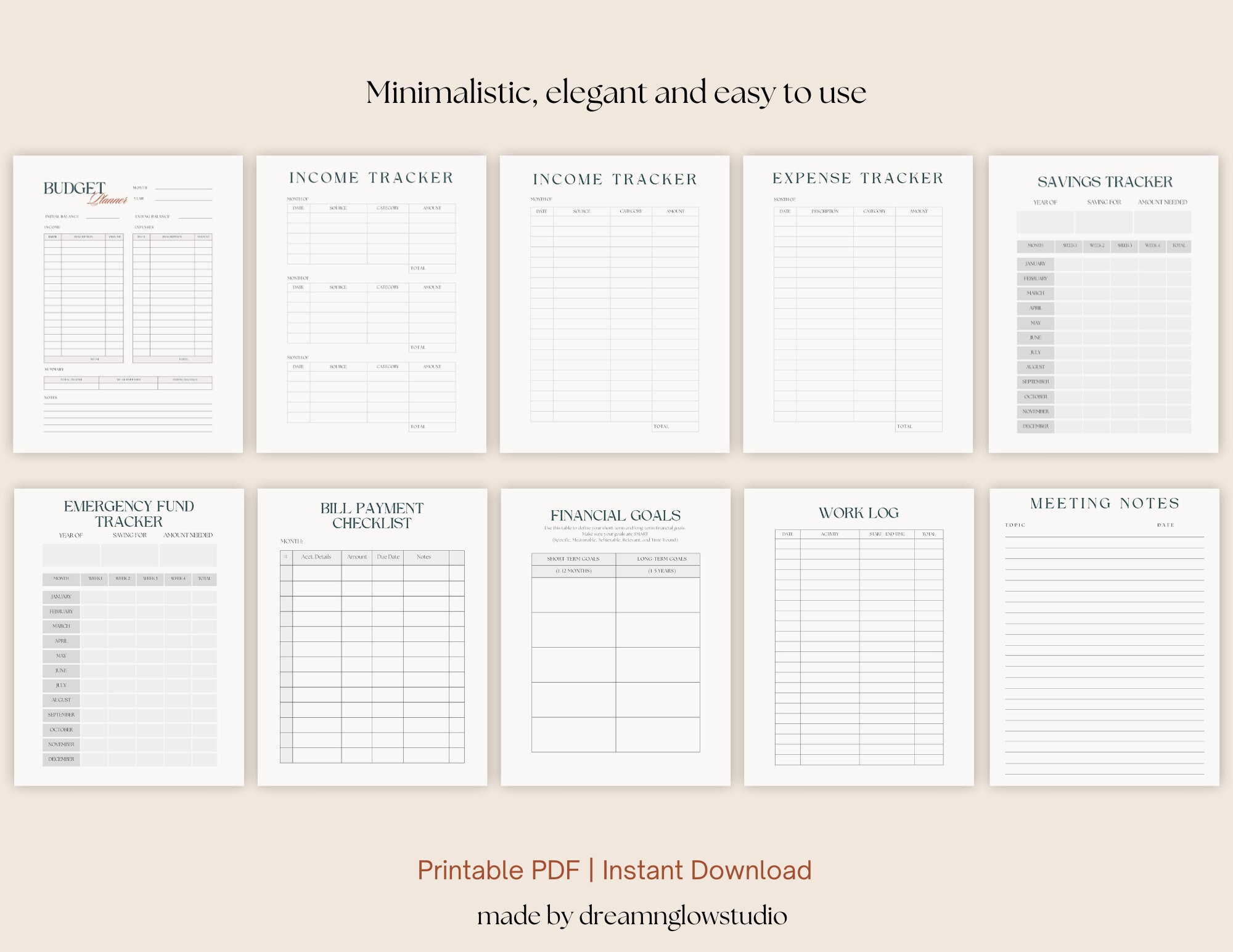Open the Savings Tracker page thumbnail
This screenshot has height=952, width=1233.
[x=1104, y=302]
